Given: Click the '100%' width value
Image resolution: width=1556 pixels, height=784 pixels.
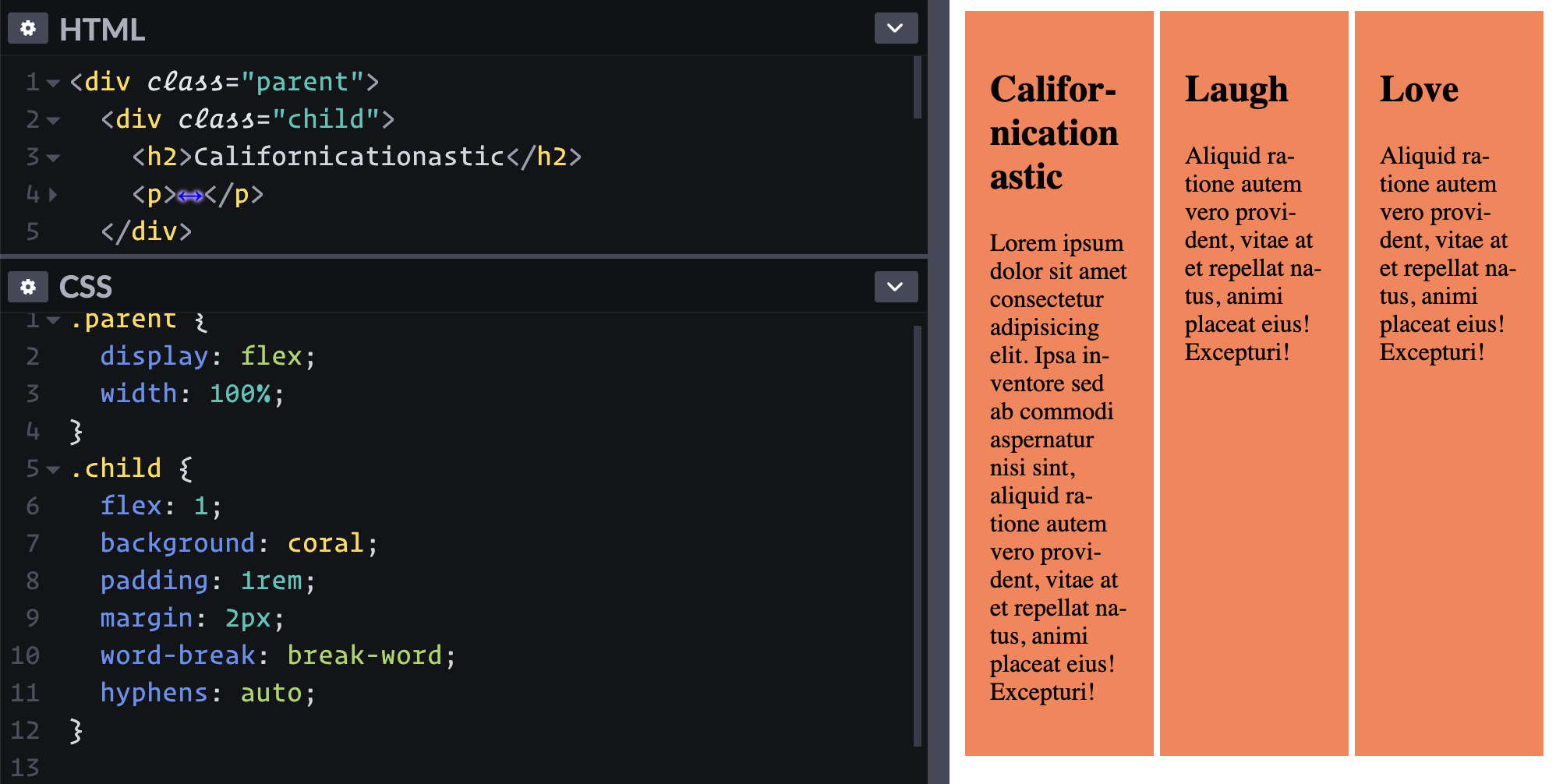Looking at the screenshot, I should click(x=240, y=394).
